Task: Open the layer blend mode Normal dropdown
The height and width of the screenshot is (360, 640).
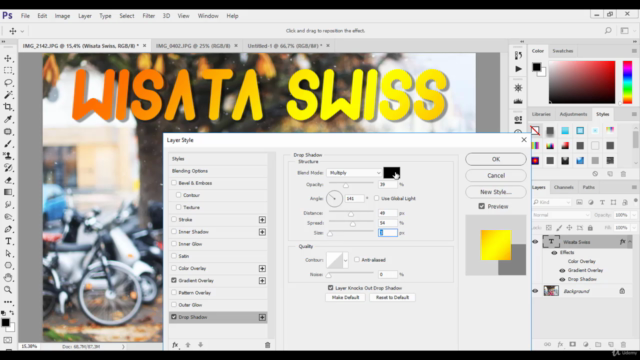Action: click(561, 215)
